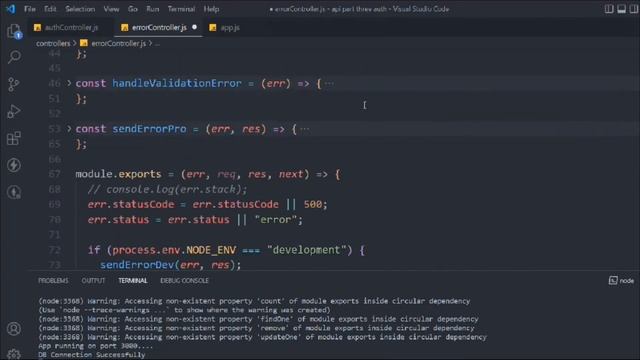Click the ellipsis after sendErrorPro brace
640x360 pixels.
304,129
